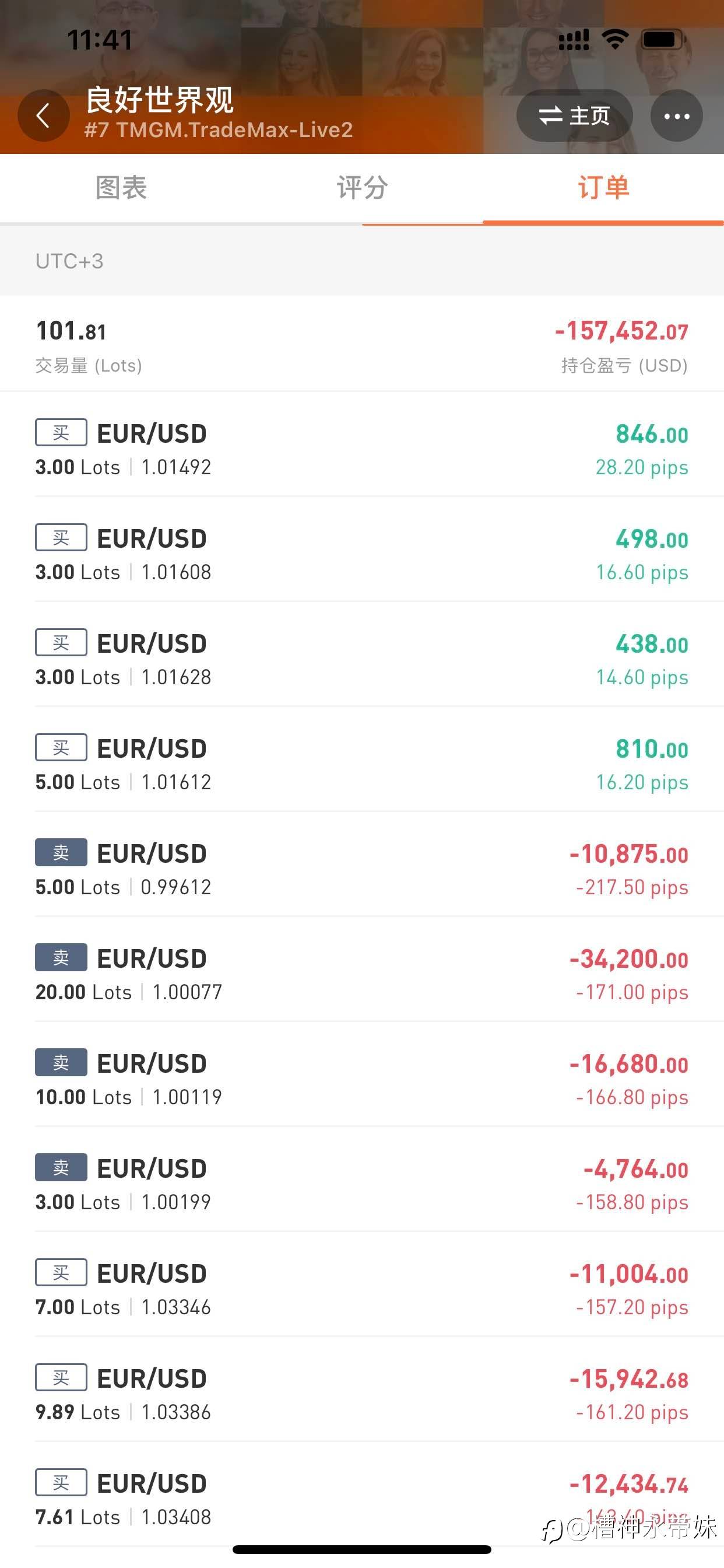Open the EUR/USD buy order at 1.01628
This screenshot has width=724, height=1568.
tap(362, 659)
